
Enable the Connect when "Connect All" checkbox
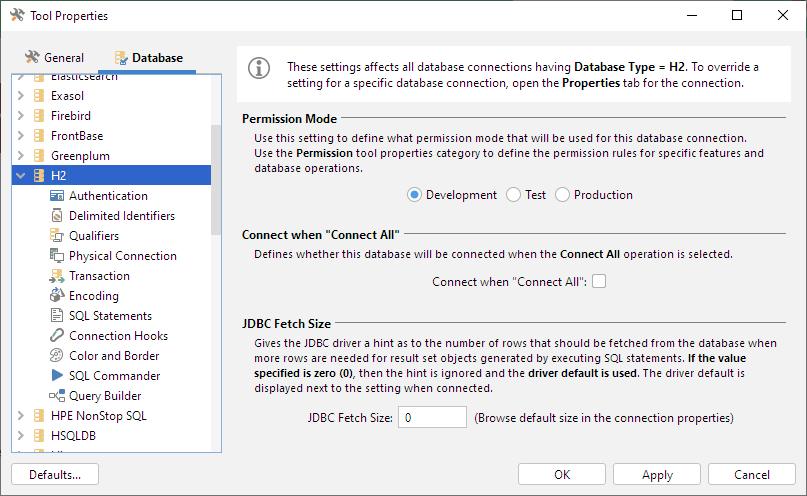click(x=599, y=282)
